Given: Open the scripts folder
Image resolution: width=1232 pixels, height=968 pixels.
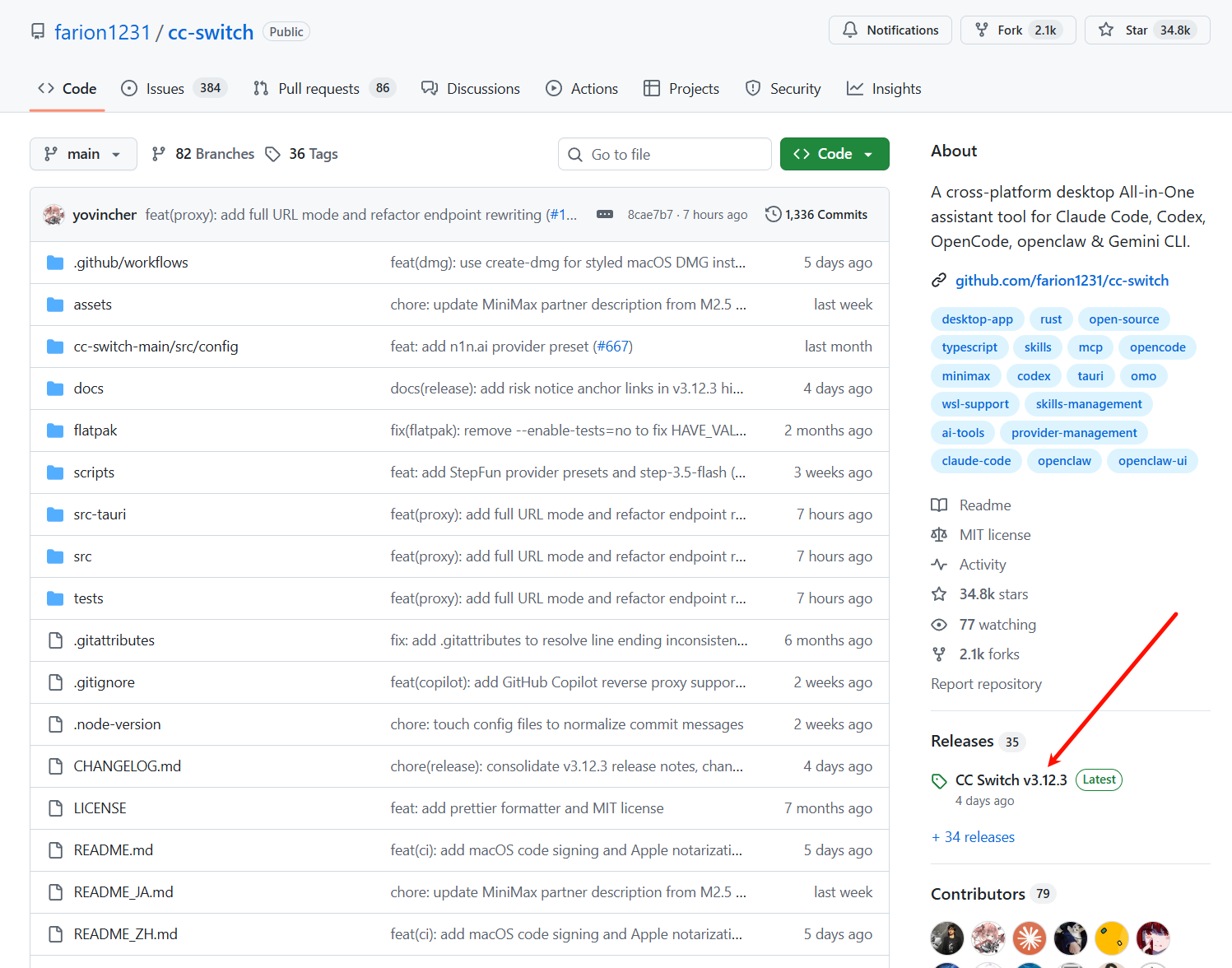Looking at the screenshot, I should 94,472.
